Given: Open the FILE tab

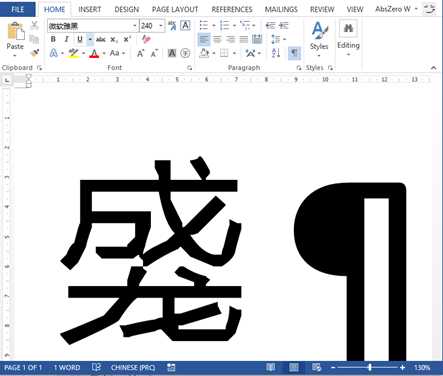Looking at the screenshot, I should coord(18,9).
